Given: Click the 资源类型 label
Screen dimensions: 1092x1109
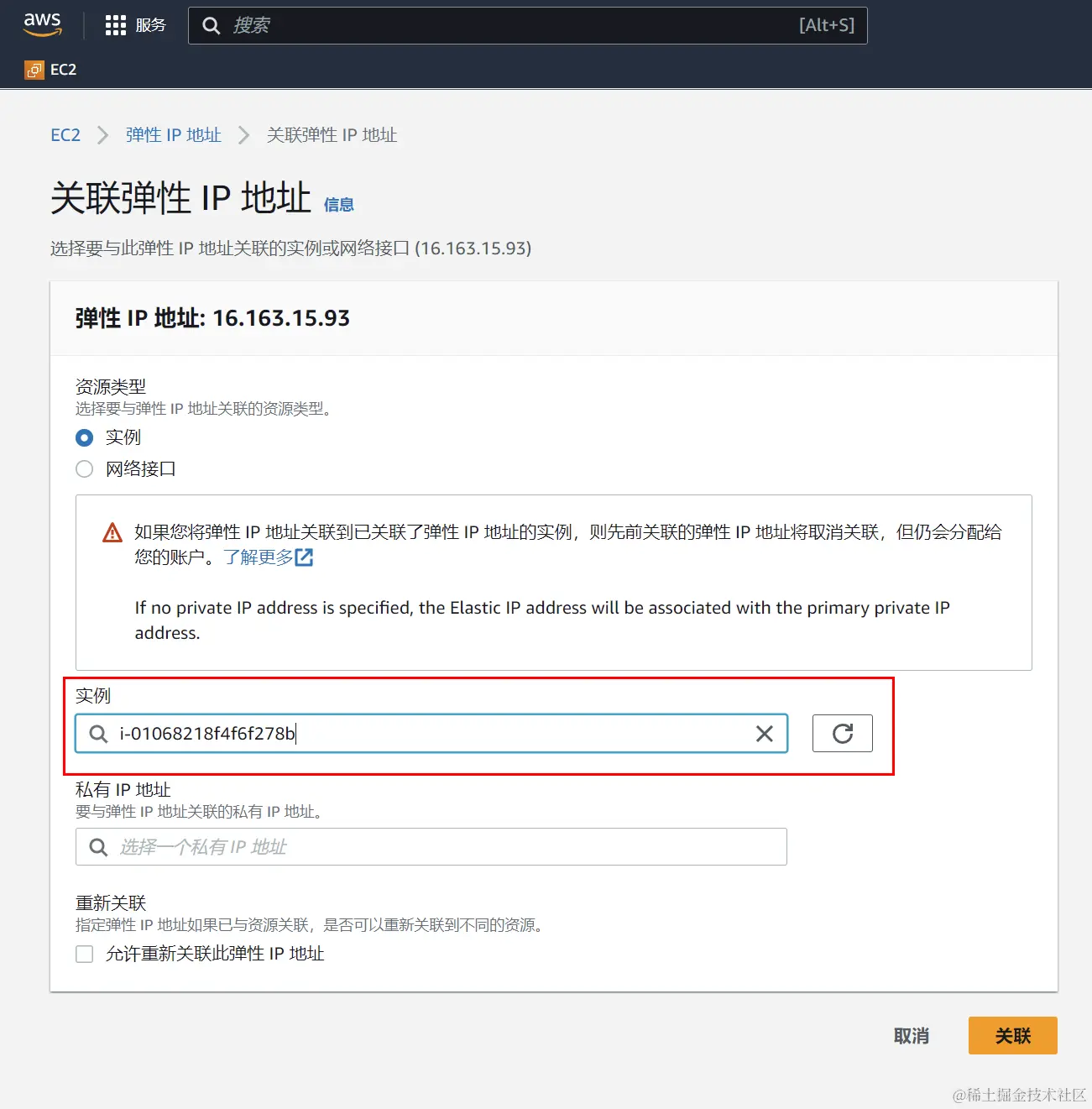Looking at the screenshot, I should 111,387.
